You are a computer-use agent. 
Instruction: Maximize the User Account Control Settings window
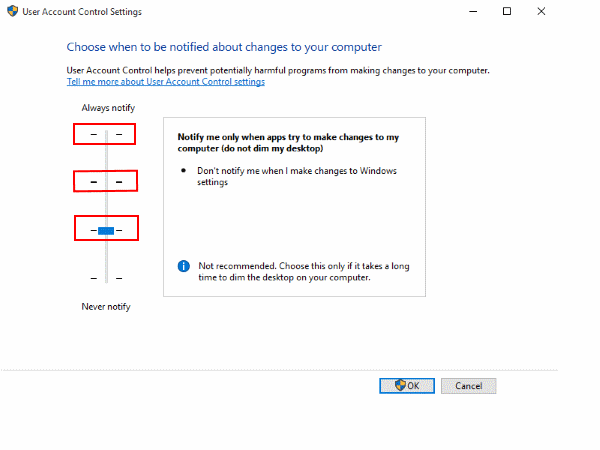tap(507, 12)
